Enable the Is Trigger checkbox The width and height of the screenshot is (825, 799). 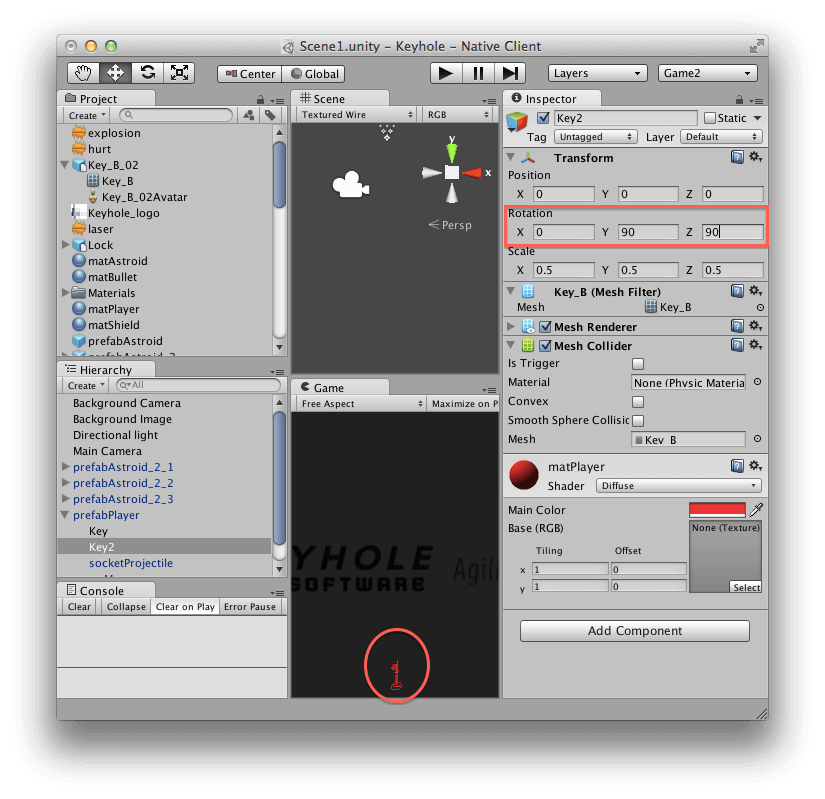coord(638,364)
